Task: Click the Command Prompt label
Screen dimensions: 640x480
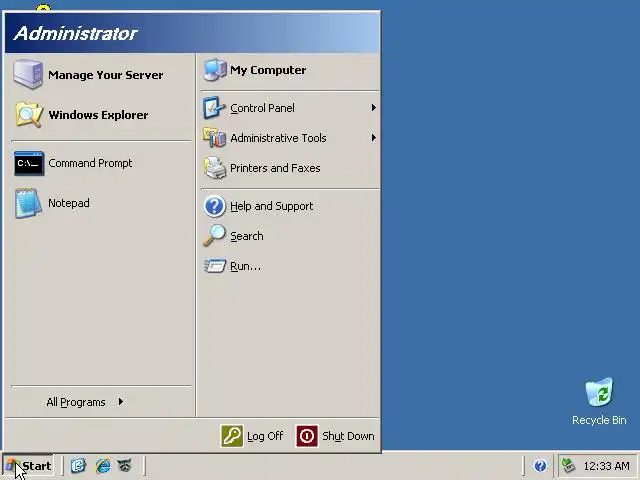Action: [90, 163]
